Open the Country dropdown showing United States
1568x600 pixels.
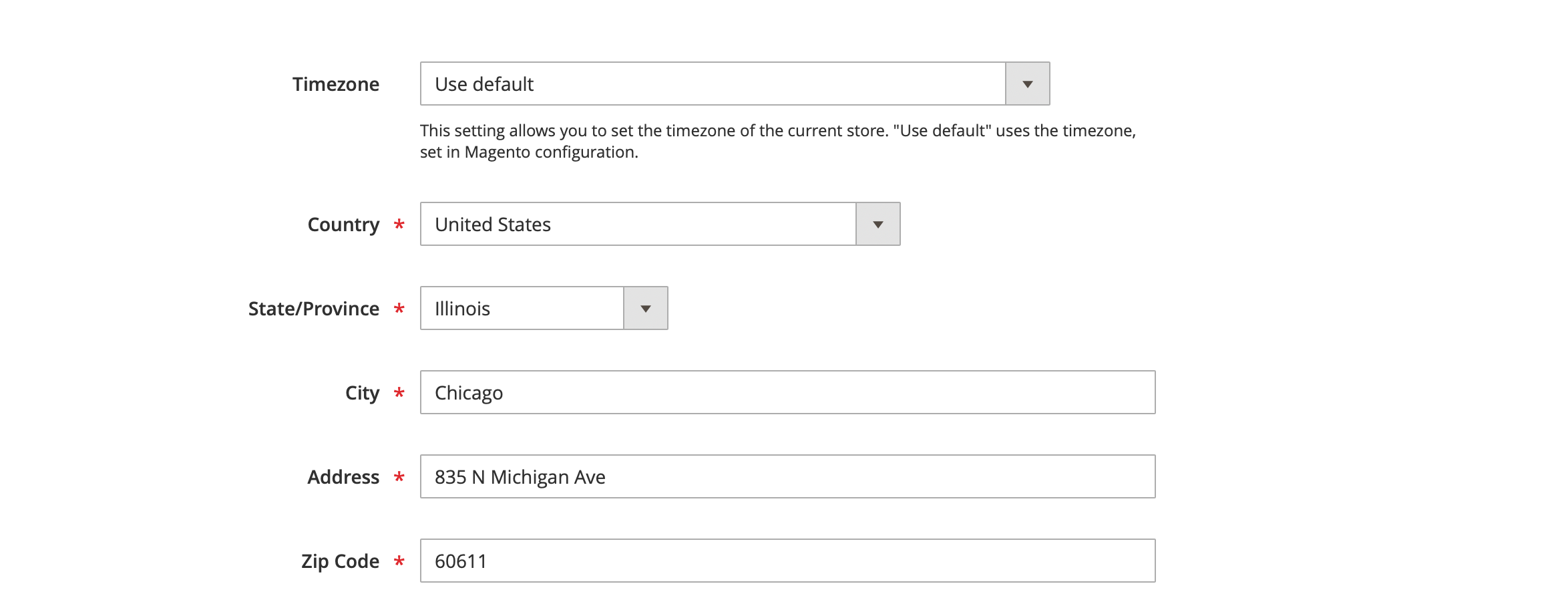[660, 224]
